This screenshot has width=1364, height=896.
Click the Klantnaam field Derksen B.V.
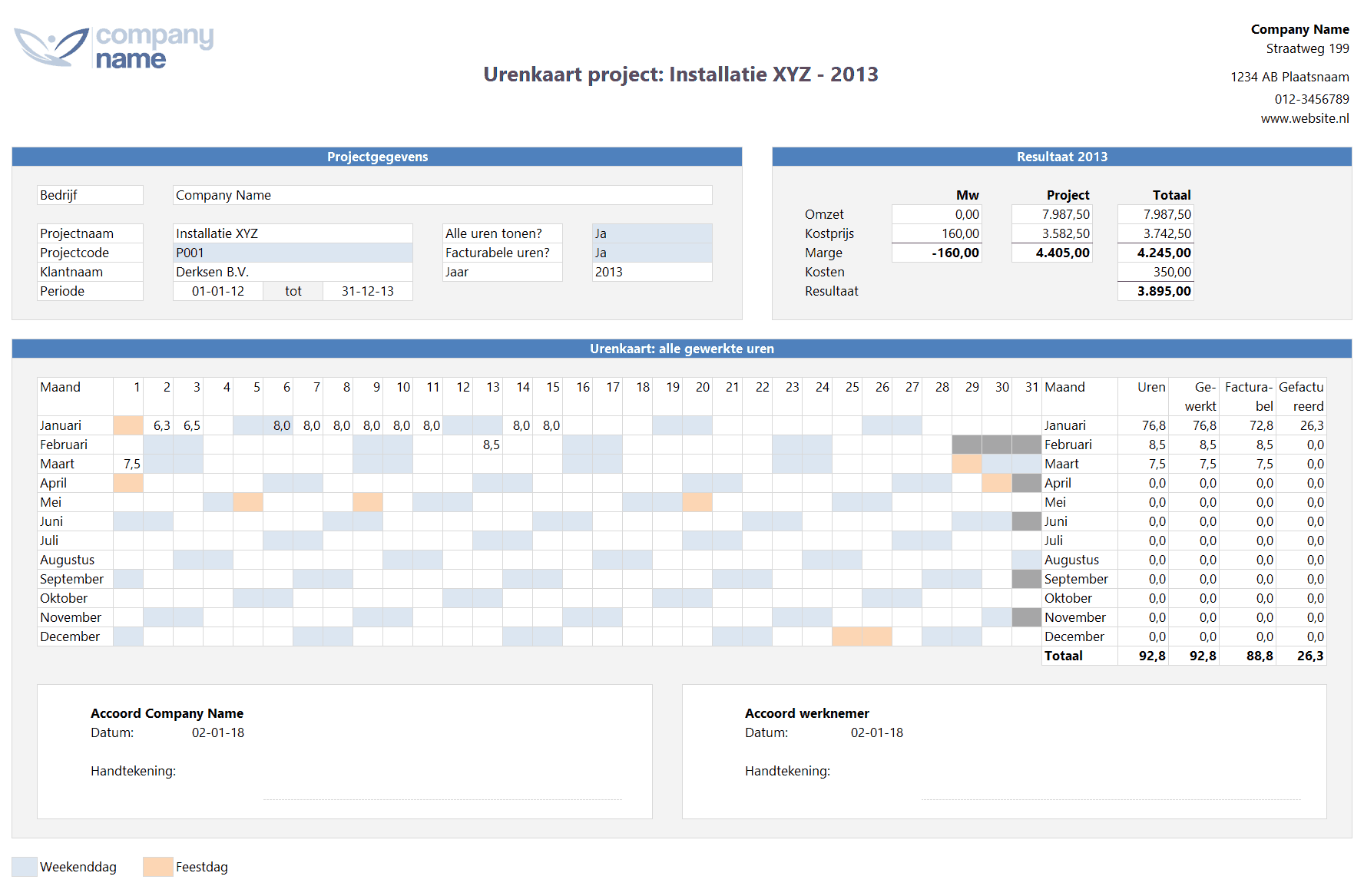(292, 272)
